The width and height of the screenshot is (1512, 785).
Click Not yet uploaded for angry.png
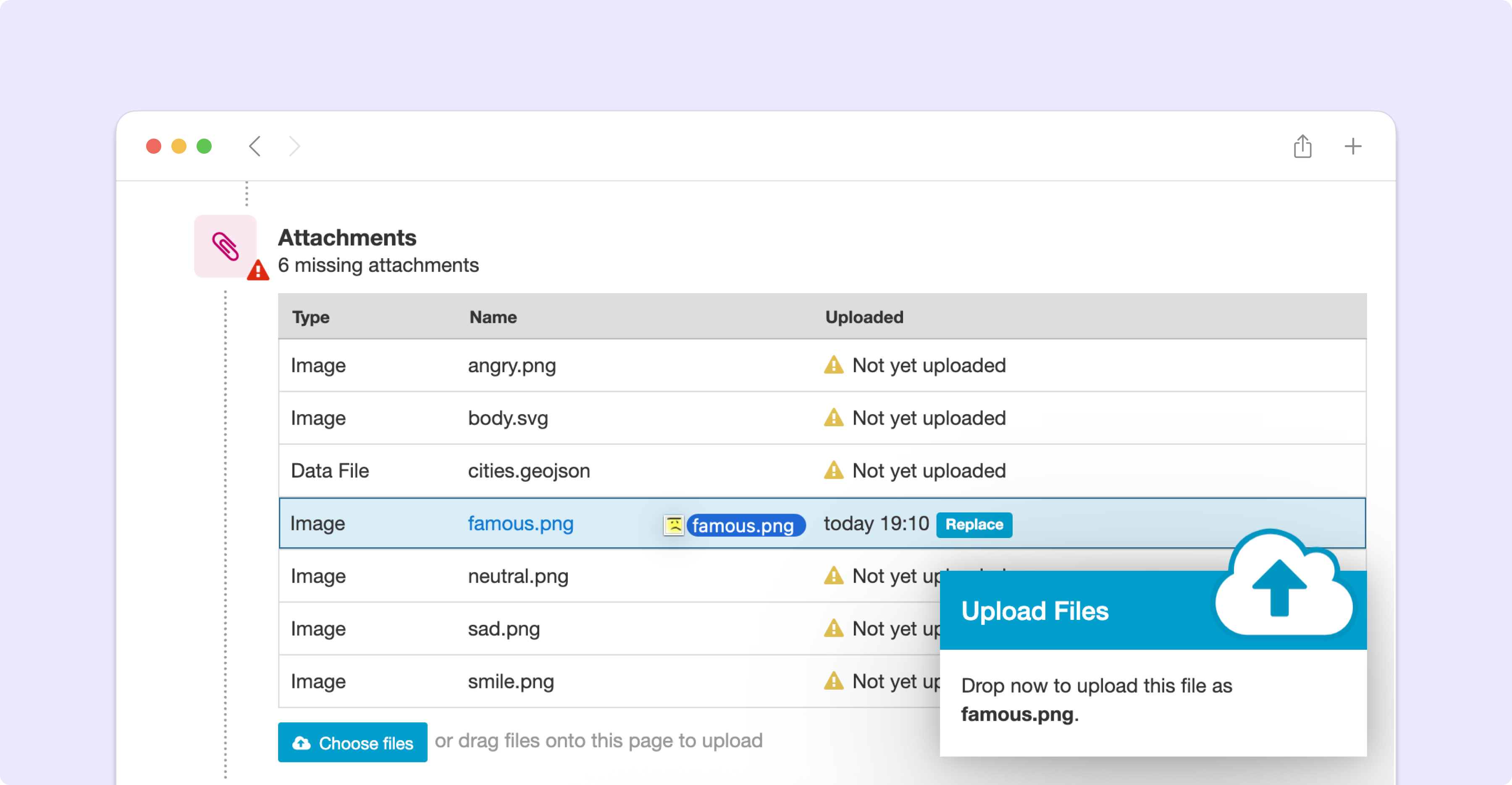929,365
